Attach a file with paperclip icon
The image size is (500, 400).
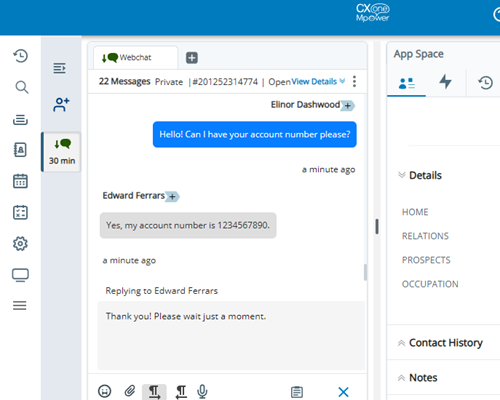130,391
